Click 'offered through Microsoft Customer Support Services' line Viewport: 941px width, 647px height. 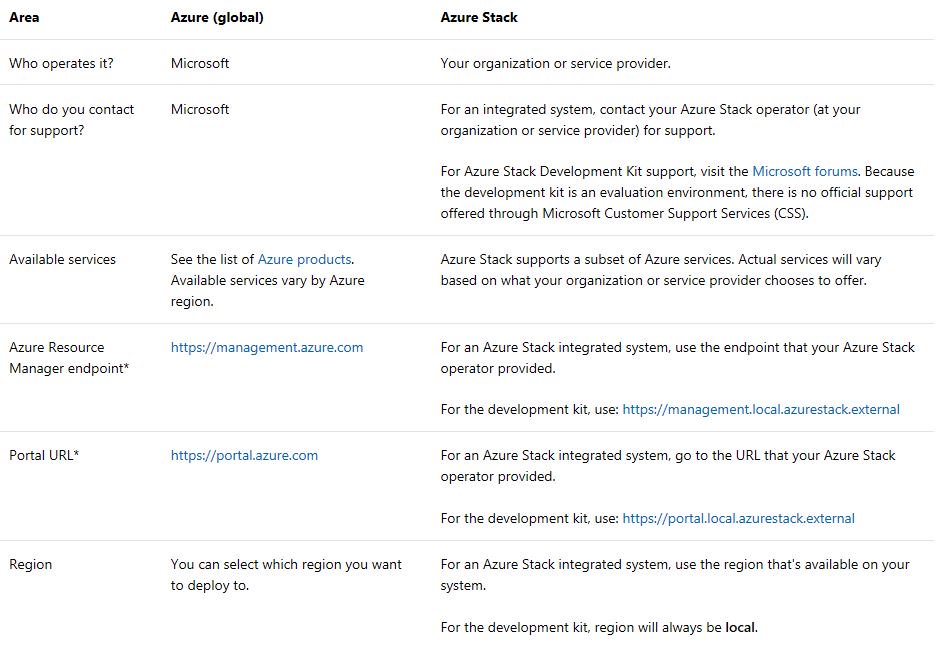[x=624, y=214]
